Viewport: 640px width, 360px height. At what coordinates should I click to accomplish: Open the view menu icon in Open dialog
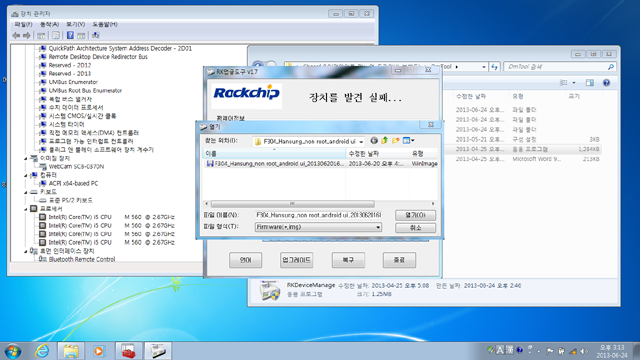[x=408, y=140]
